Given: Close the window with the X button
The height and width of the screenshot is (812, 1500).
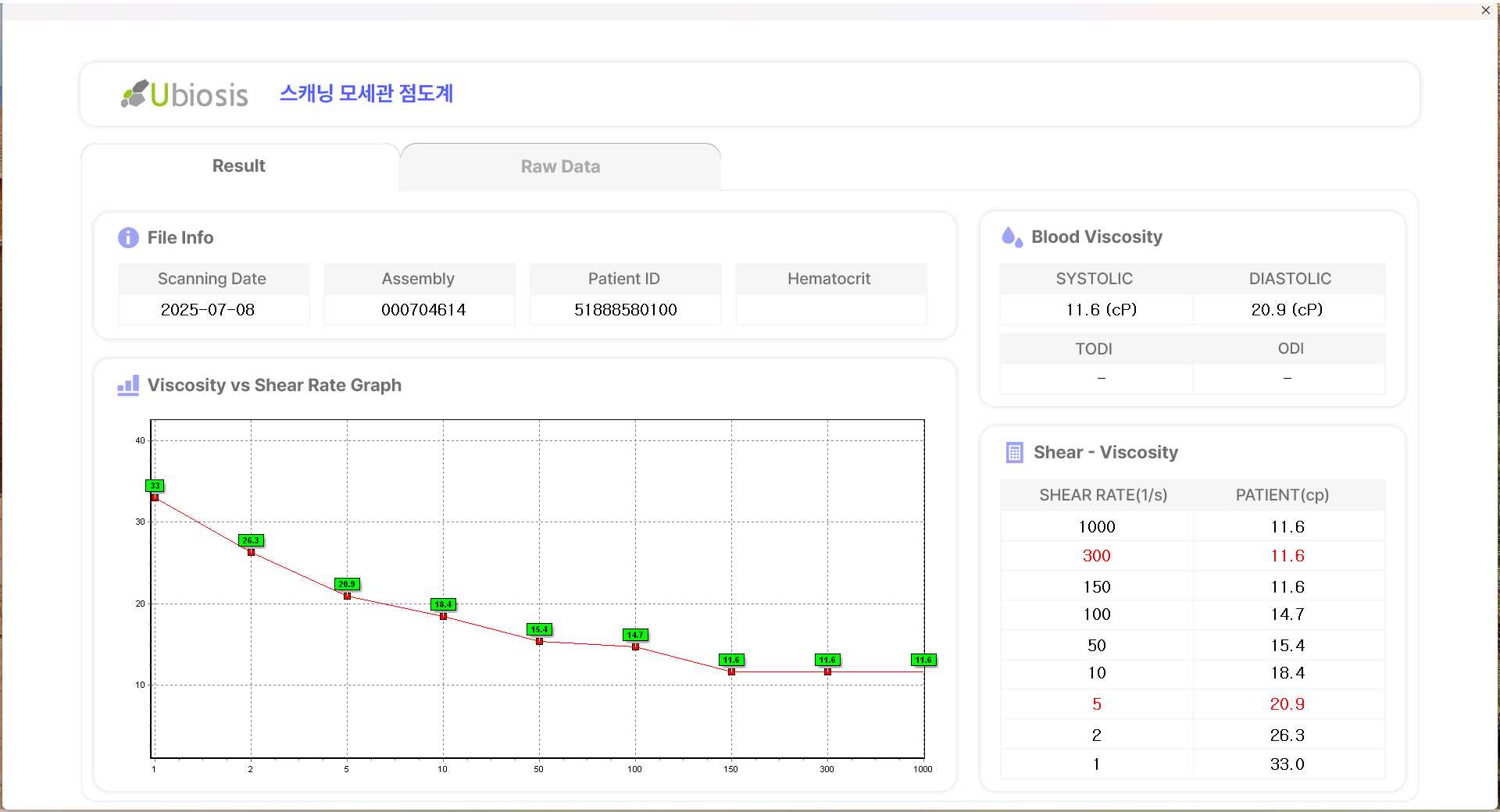Looking at the screenshot, I should pos(1485,10).
